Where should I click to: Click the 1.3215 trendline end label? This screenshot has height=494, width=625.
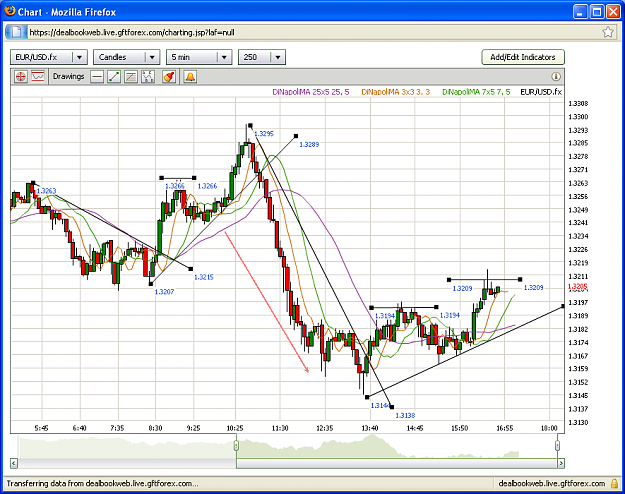click(x=204, y=277)
